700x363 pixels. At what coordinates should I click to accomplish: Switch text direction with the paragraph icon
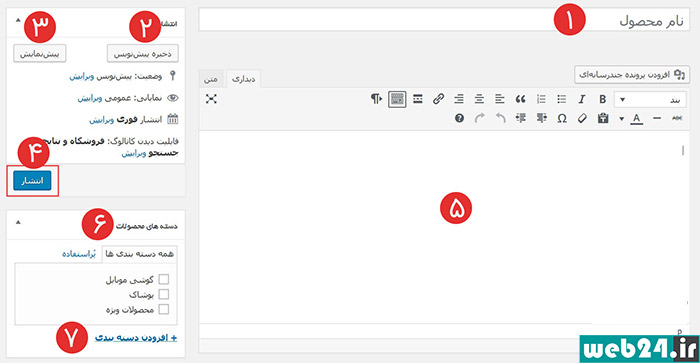click(x=376, y=99)
